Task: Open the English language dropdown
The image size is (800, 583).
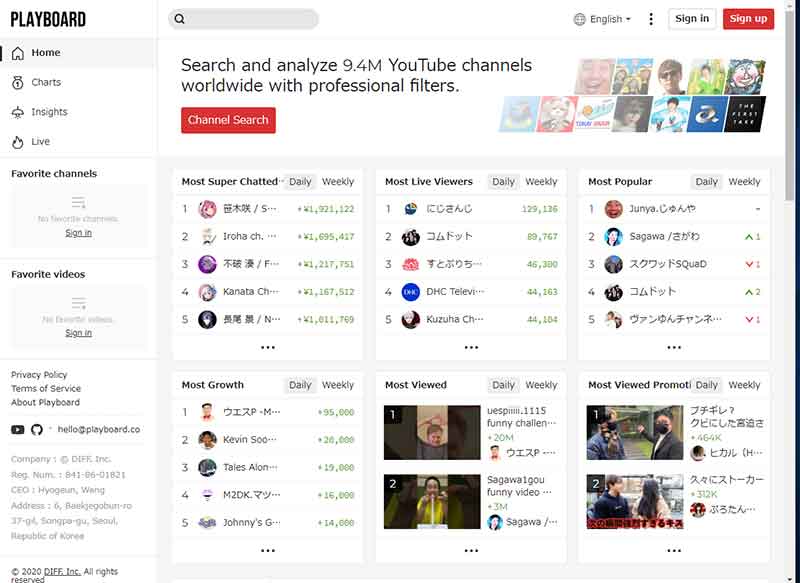Action: pos(603,19)
